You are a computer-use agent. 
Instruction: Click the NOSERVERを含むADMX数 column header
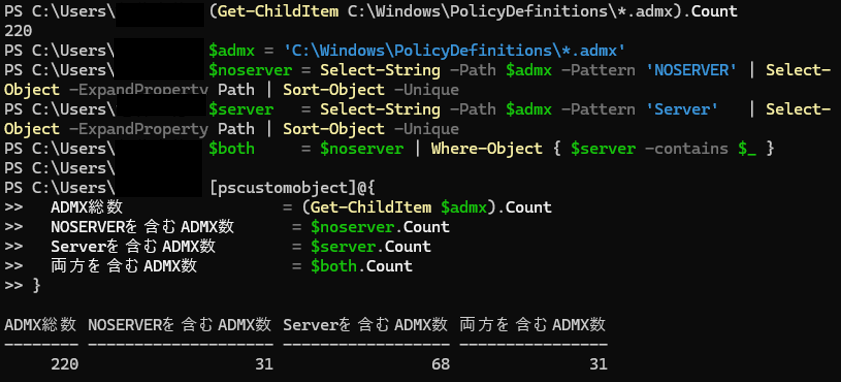(180, 325)
